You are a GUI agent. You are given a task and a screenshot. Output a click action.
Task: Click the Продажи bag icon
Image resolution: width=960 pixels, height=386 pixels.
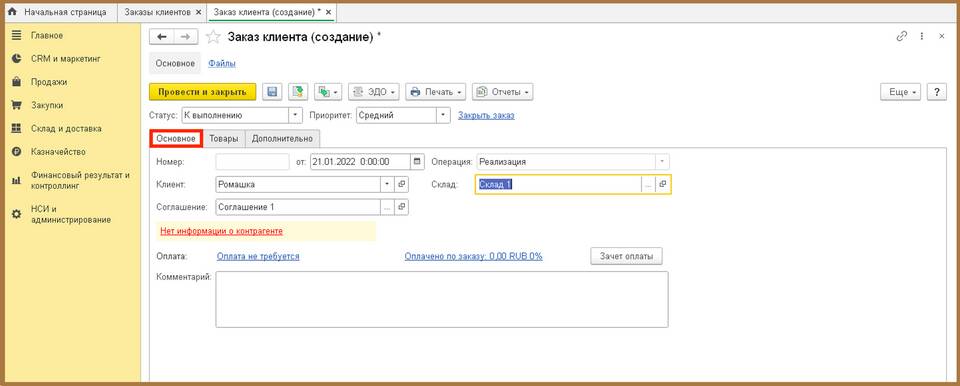point(17,82)
